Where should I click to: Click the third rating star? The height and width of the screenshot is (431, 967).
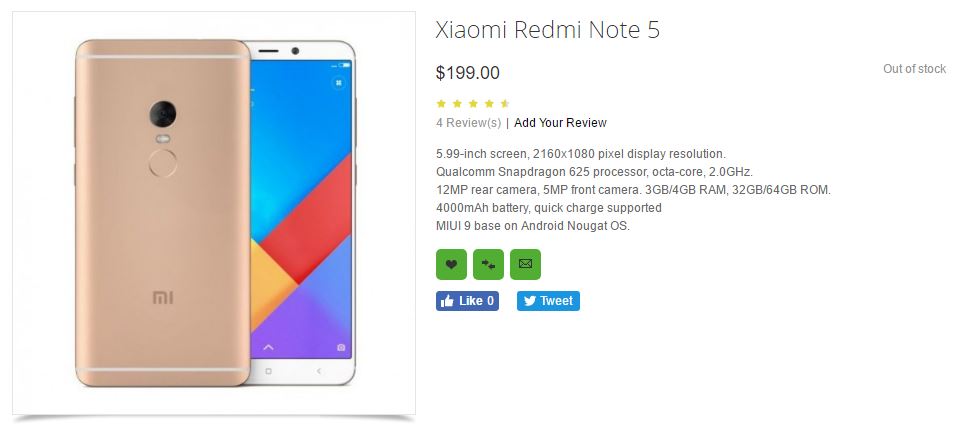(473, 104)
